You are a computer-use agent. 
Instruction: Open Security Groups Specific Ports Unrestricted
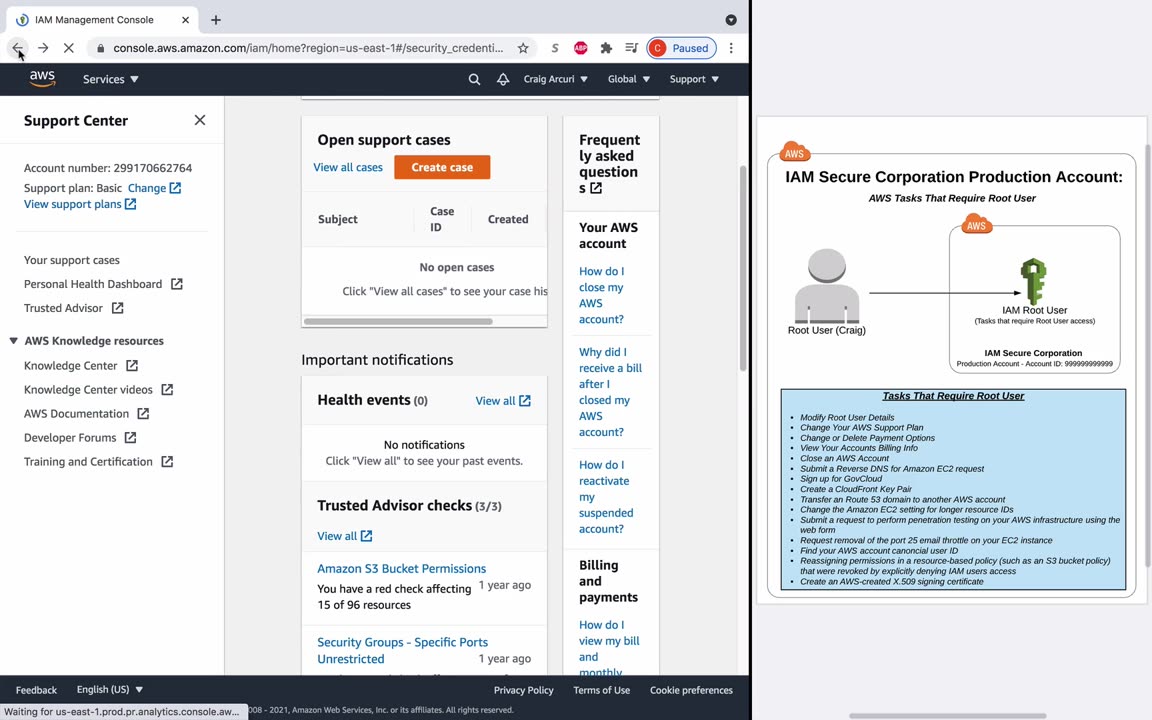(x=402, y=650)
